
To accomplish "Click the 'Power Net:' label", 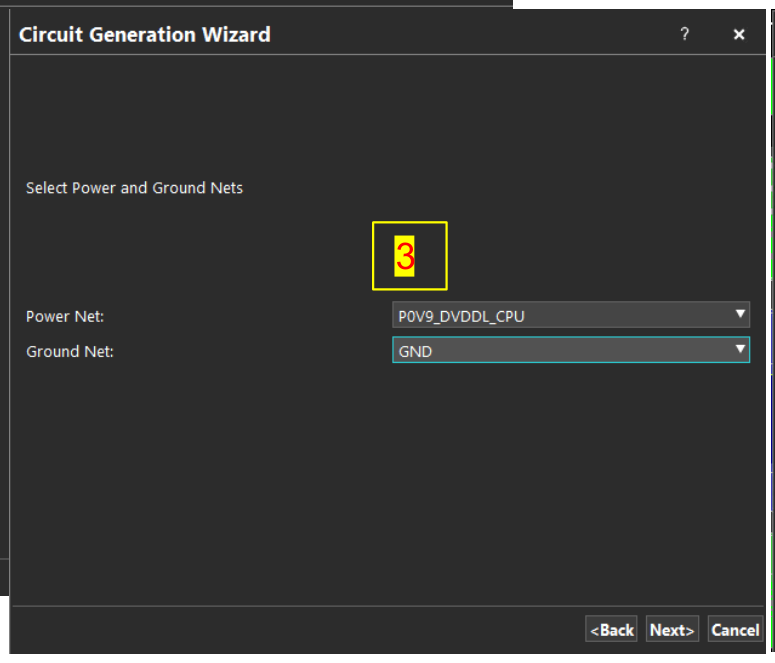I will (x=65, y=316).
